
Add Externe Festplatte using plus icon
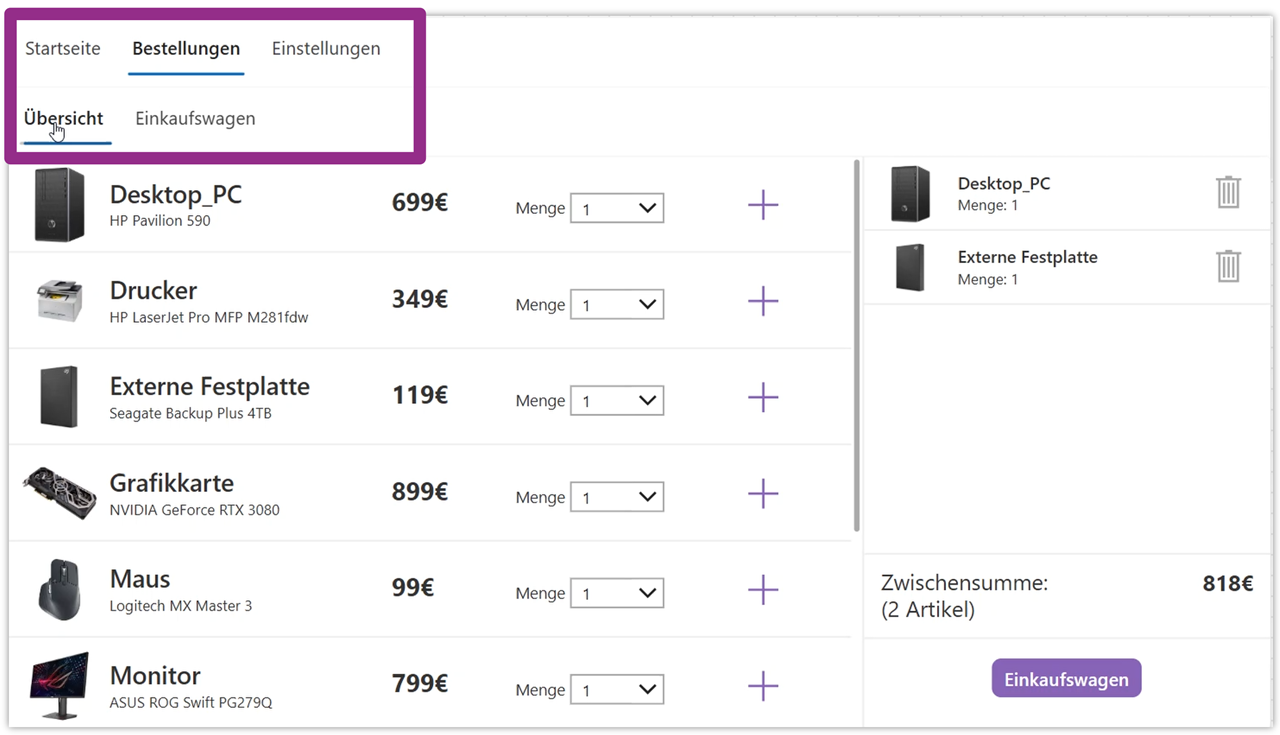[763, 398]
